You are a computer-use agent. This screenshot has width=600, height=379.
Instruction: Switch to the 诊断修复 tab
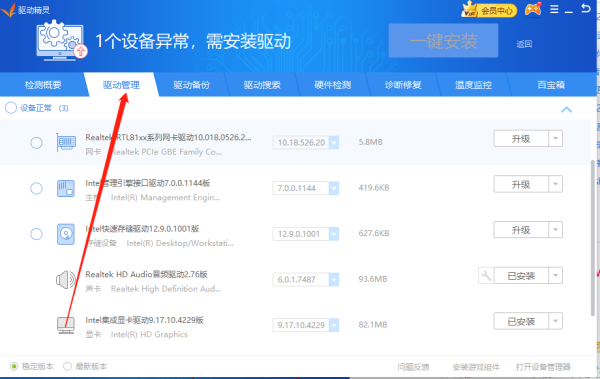point(403,85)
